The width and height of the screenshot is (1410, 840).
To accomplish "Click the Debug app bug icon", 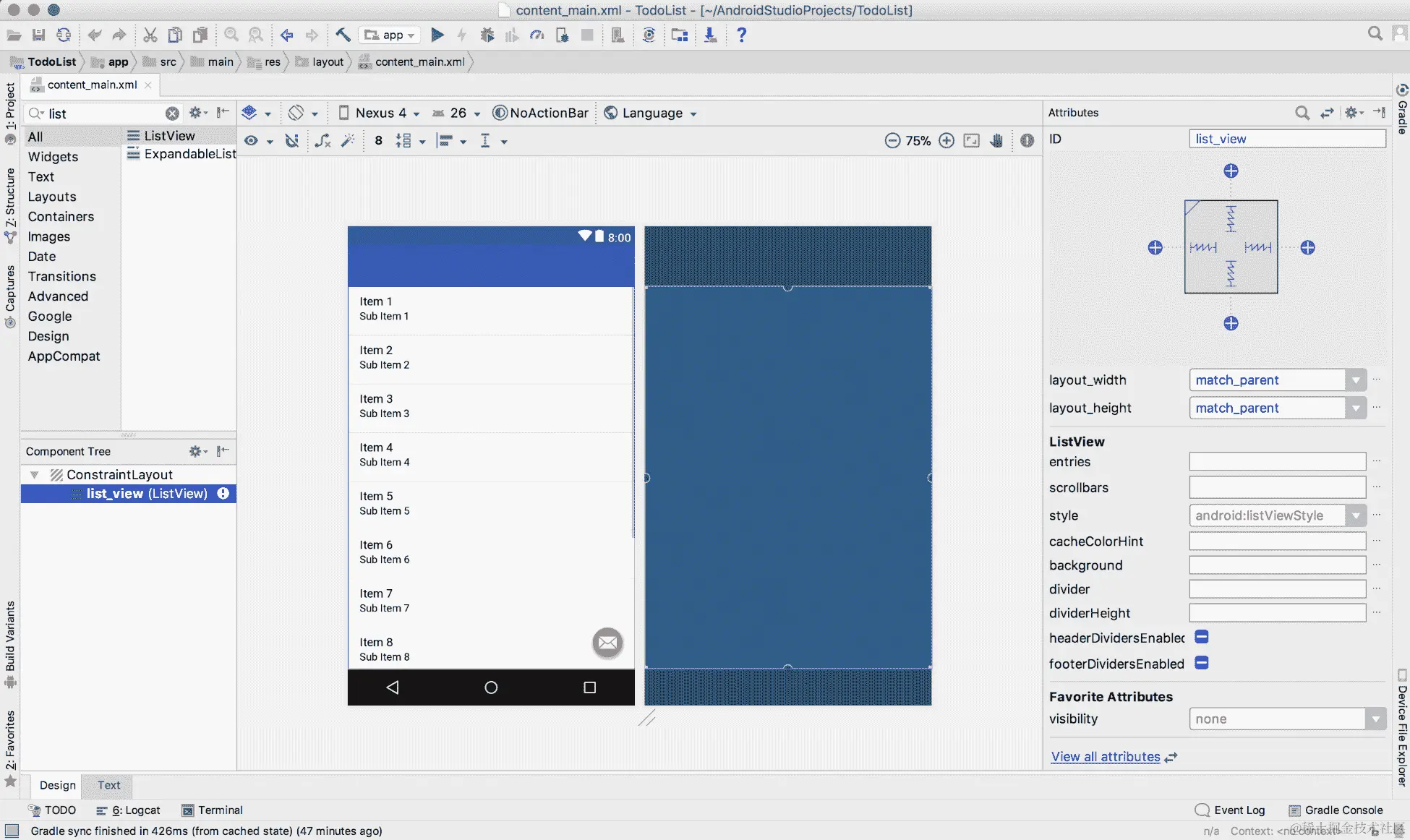I will [487, 35].
